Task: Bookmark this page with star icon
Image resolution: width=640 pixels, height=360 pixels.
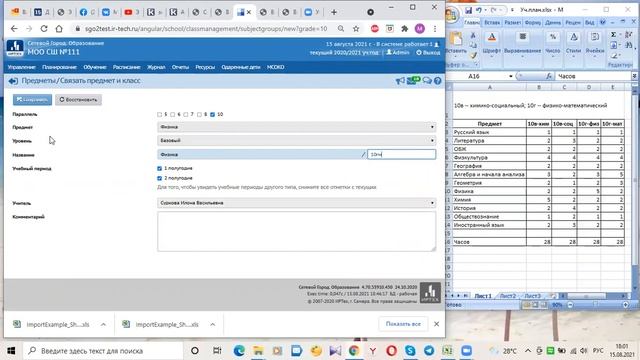Action: pos(356,29)
